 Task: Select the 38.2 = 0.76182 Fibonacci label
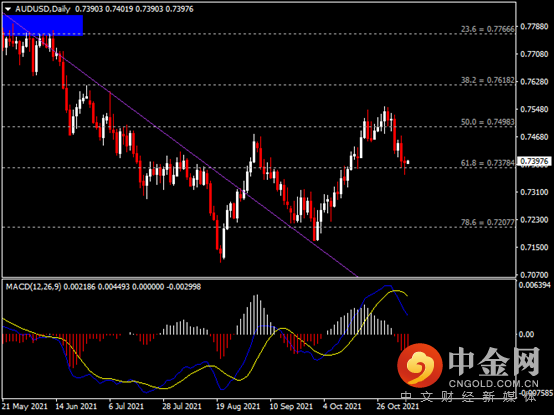pyautogui.click(x=488, y=80)
